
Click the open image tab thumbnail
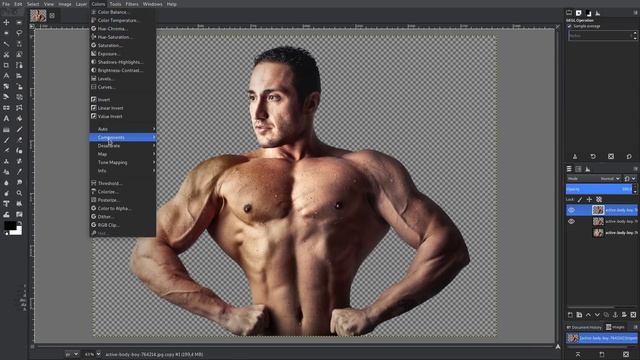click(x=38, y=16)
